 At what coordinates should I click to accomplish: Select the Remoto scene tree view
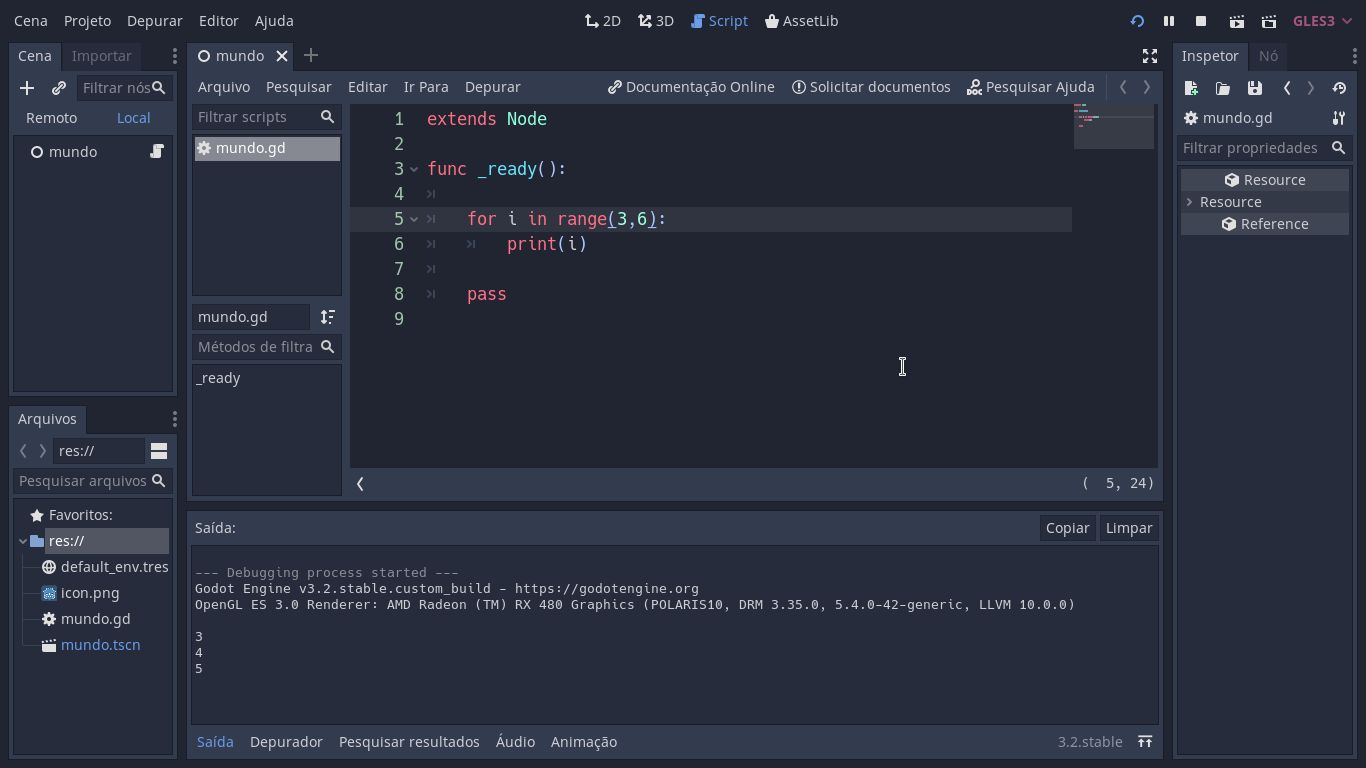tap(51, 118)
